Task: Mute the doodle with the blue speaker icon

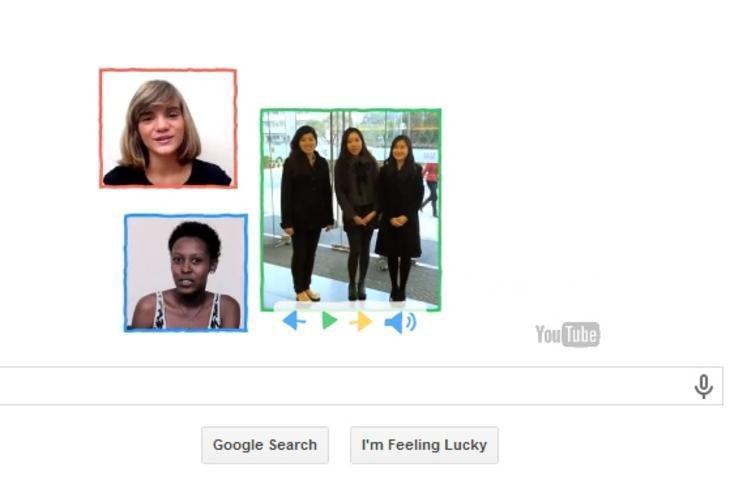Action: (400, 322)
